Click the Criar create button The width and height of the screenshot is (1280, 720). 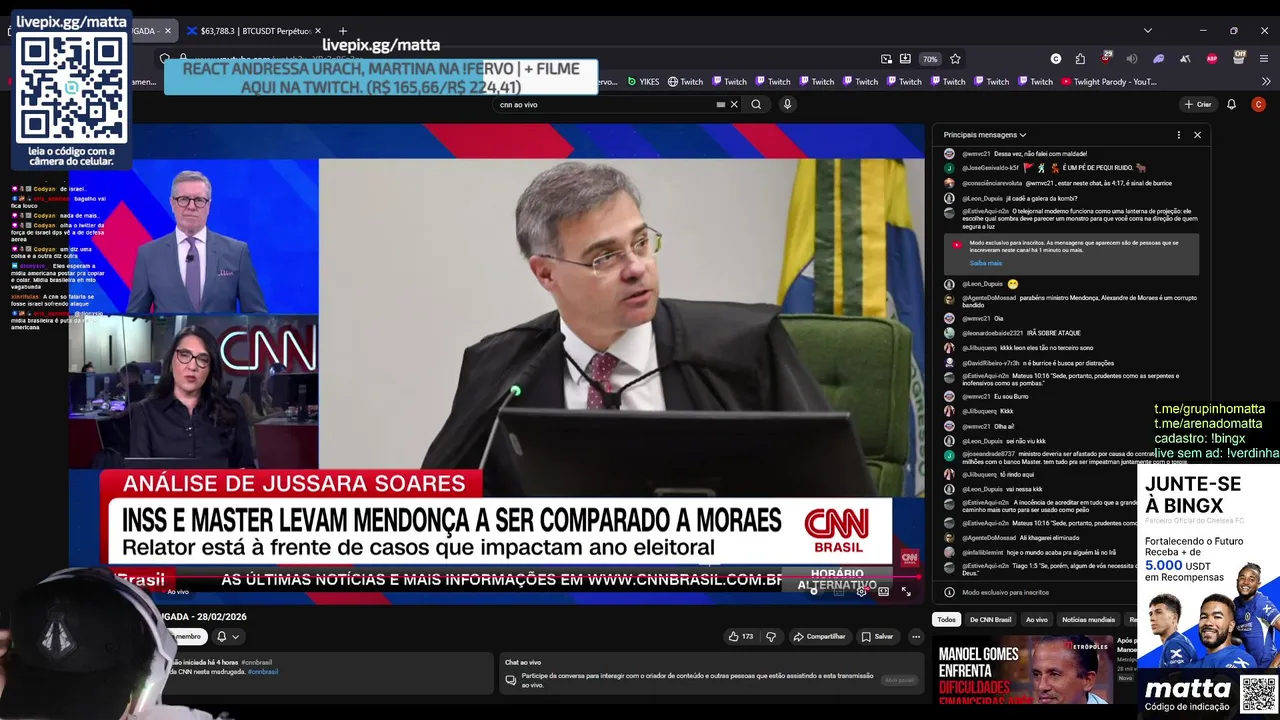[x=1197, y=104]
